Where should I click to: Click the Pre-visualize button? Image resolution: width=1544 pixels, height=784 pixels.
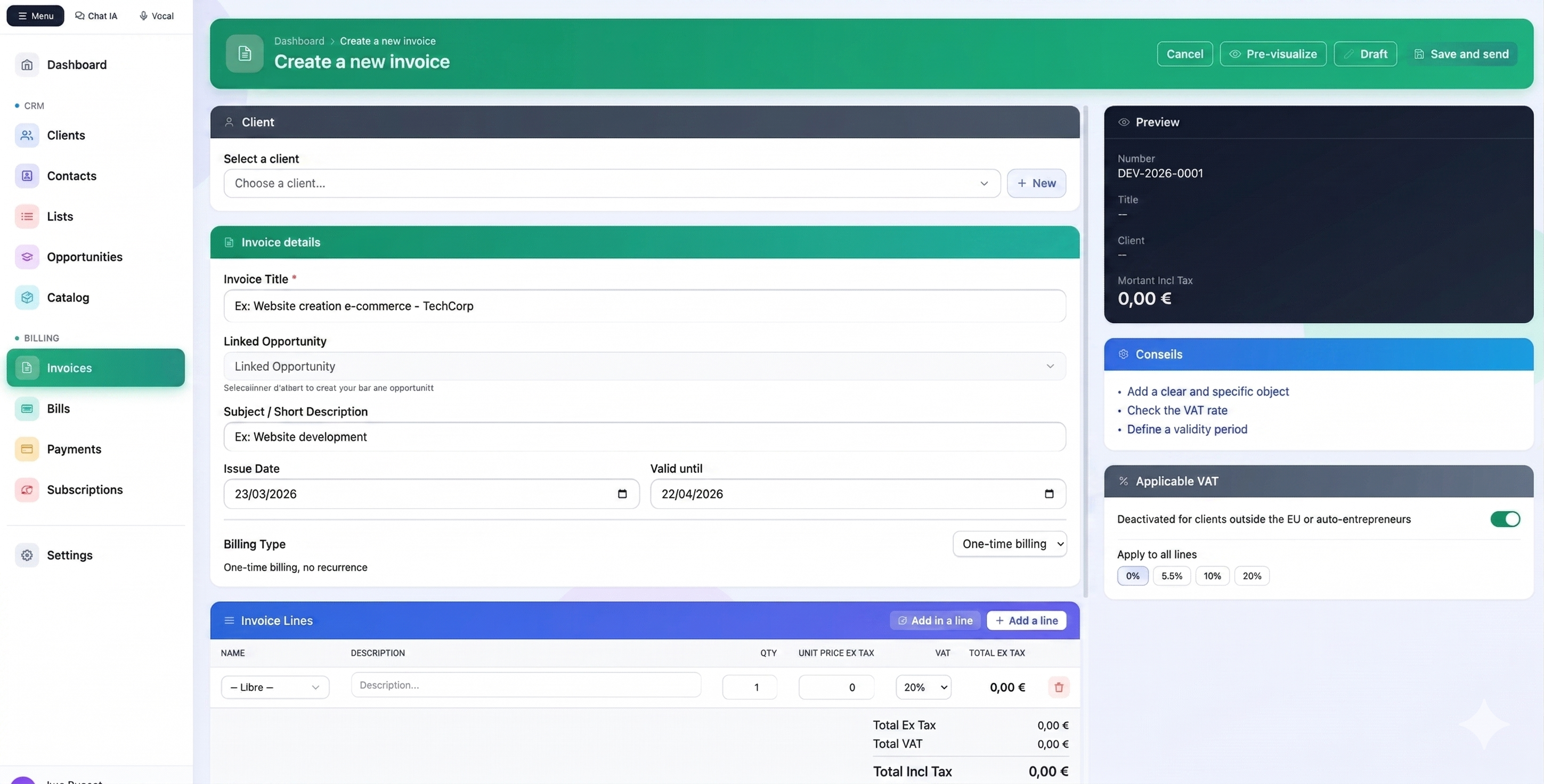pyautogui.click(x=1272, y=53)
